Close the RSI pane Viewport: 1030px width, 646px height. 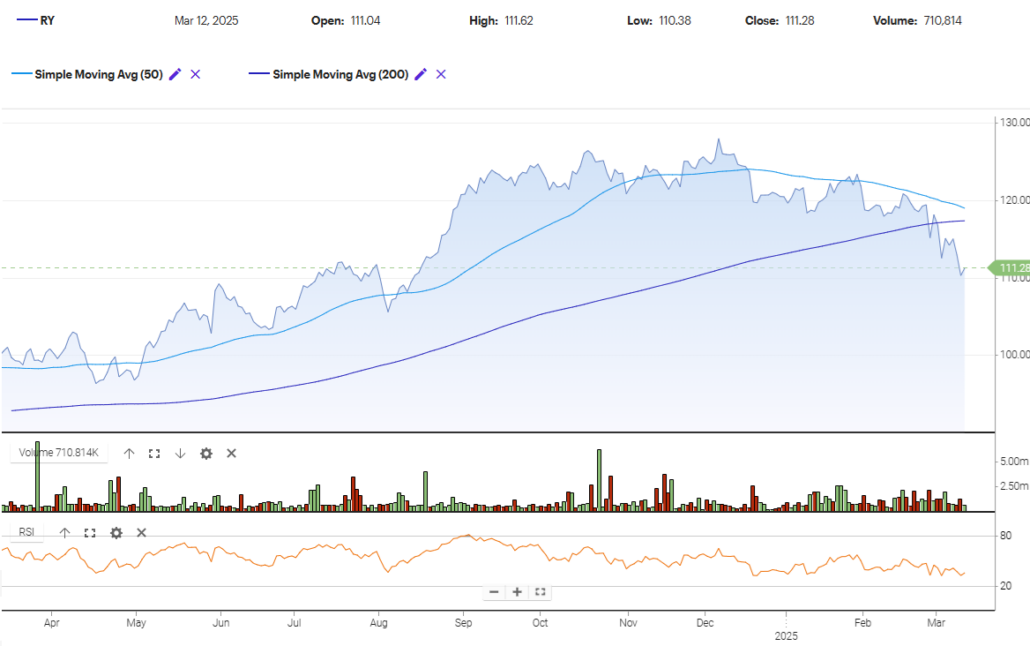[141, 533]
